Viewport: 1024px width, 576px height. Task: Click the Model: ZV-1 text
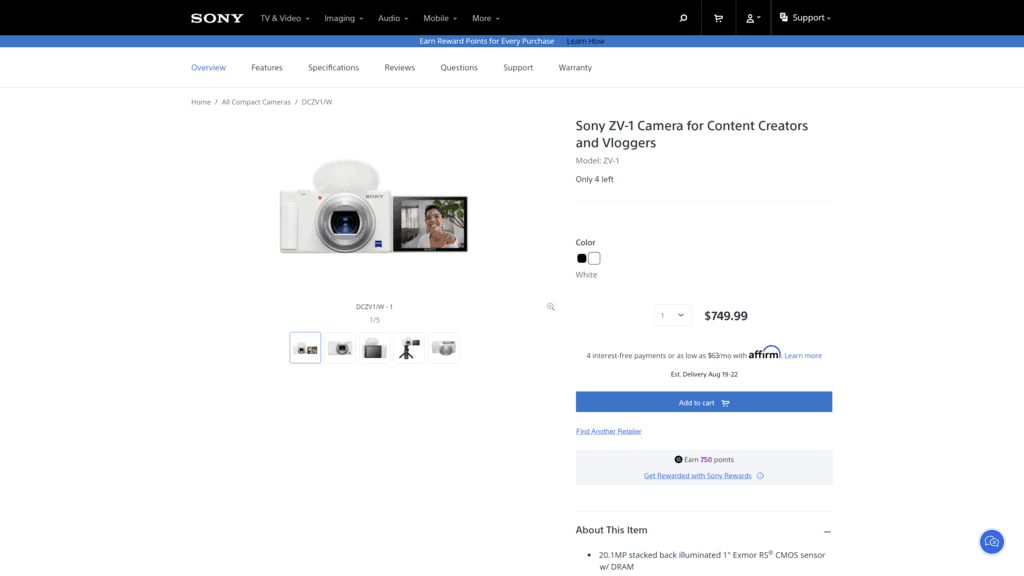(x=598, y=161)
